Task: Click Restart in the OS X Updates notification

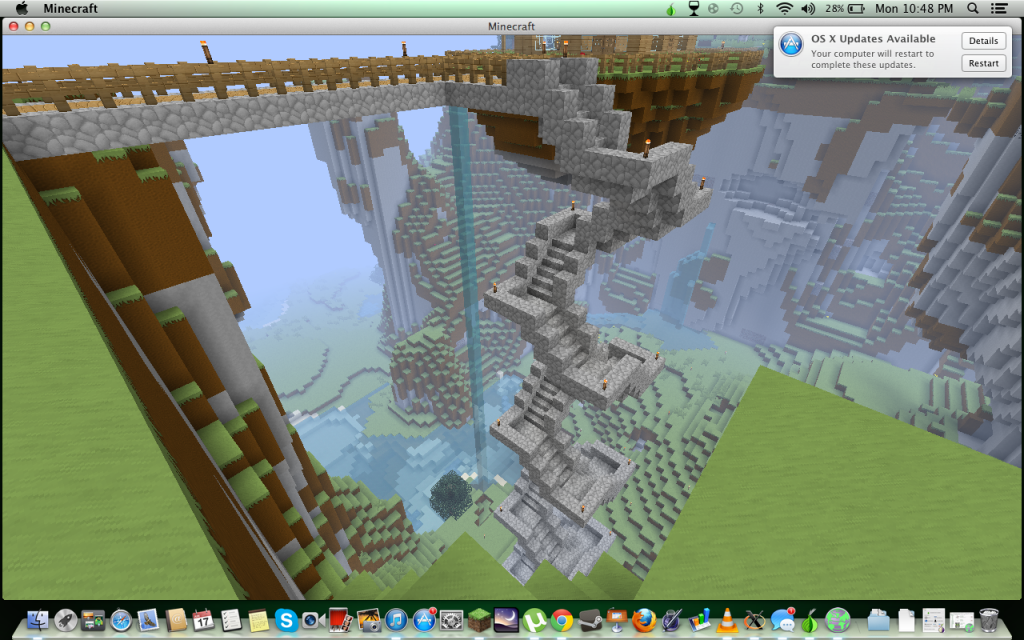Action: click(983, 63)
